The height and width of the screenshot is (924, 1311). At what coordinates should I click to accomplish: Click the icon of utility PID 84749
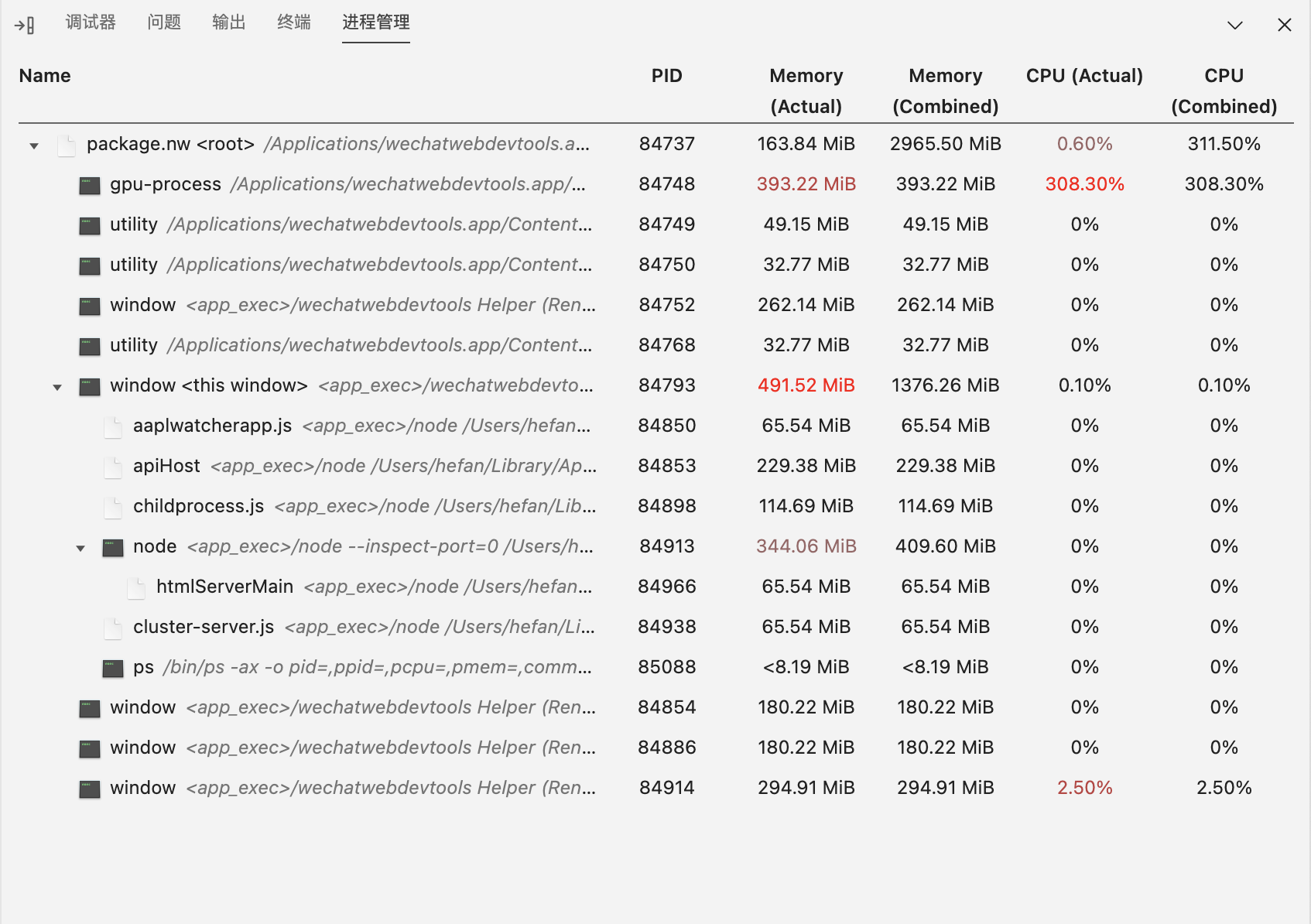[90, 226]
